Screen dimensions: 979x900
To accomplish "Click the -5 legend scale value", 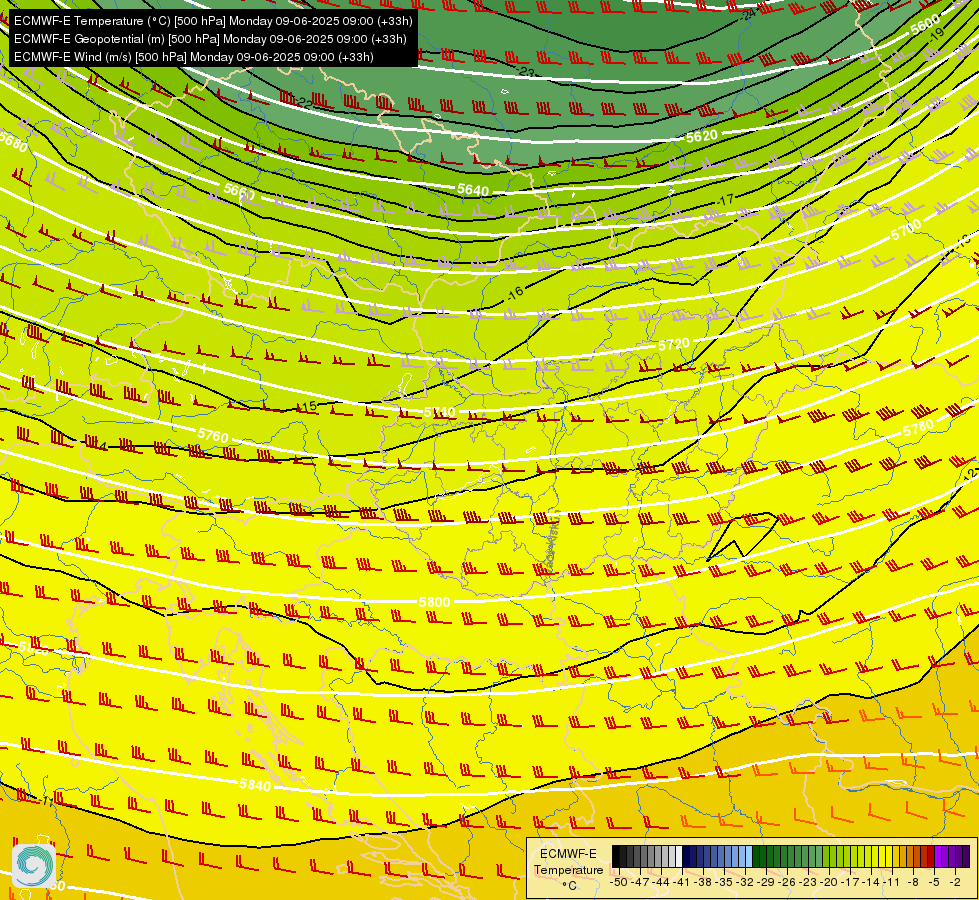I will pyautogui.click(x=933, y=883).
